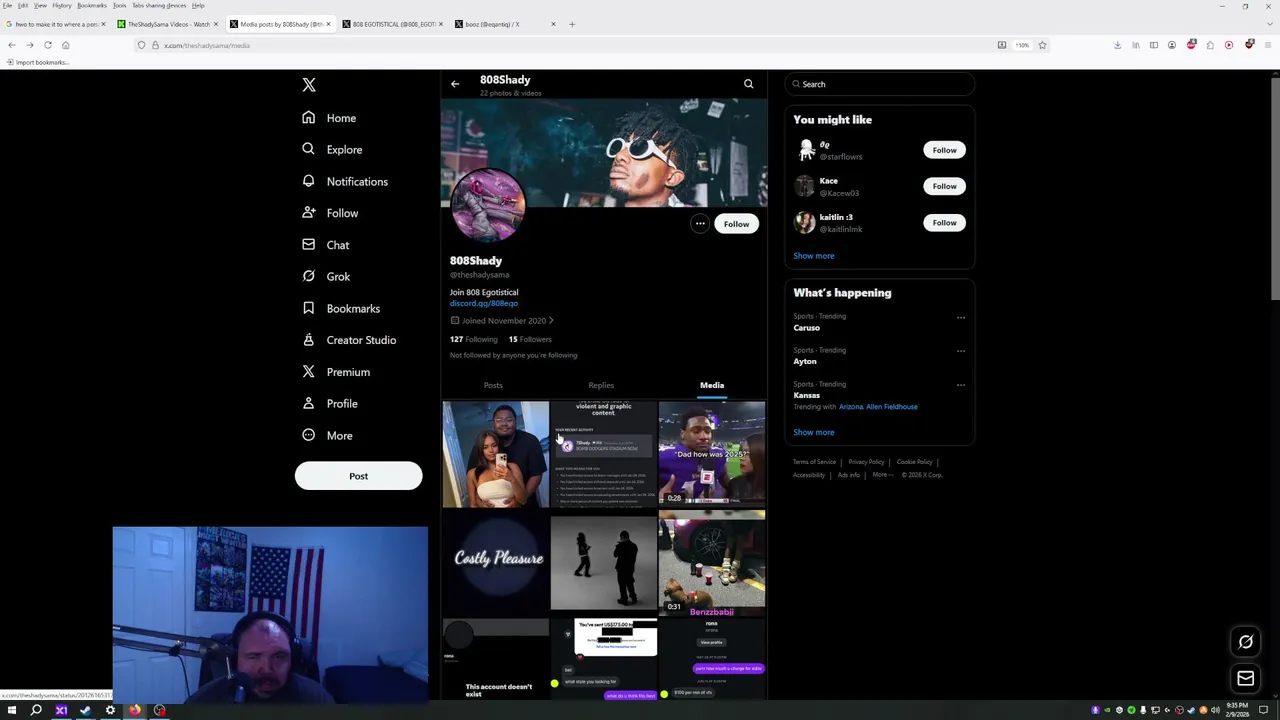Follow the @starflowrs suggested account

(x=944, y=150)
